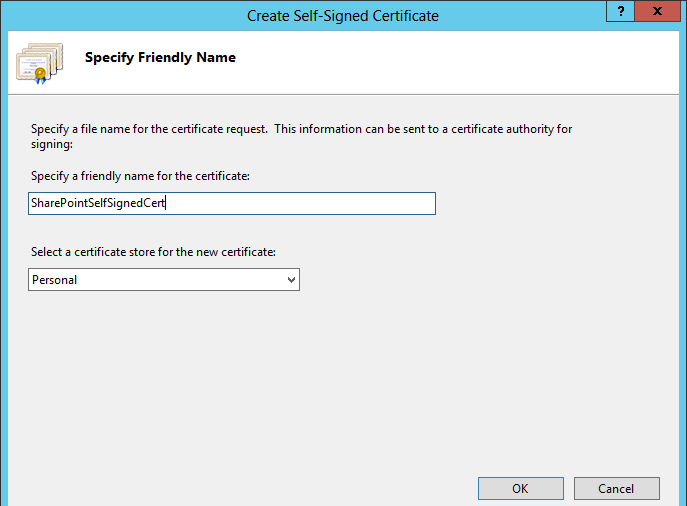Click the certificate stack icon
The height and width of the screenshot is (506, 687).
point(40,63)
